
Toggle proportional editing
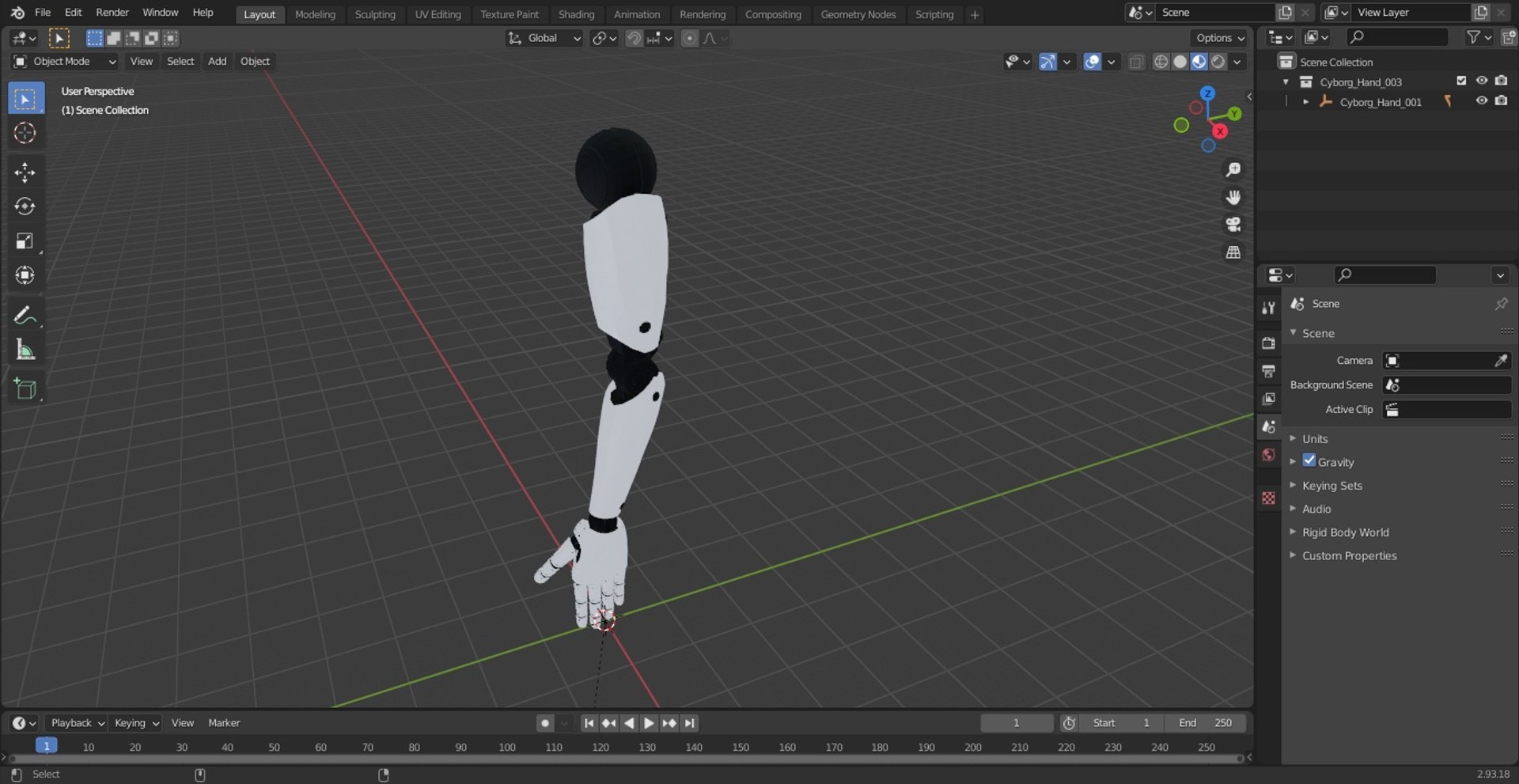click(x=690, y=38)
